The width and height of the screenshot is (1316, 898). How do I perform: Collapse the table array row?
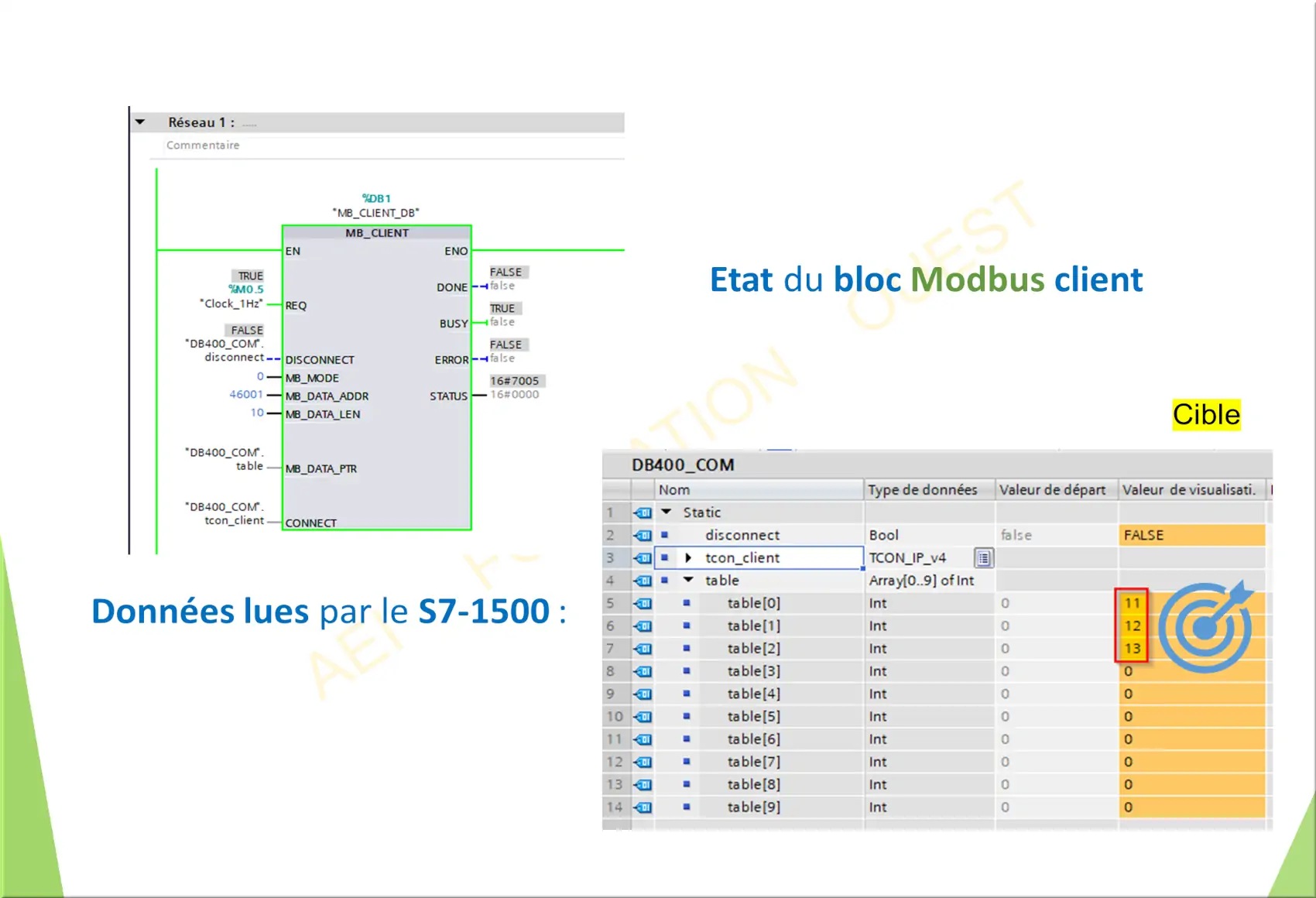(x=688, y=580)
